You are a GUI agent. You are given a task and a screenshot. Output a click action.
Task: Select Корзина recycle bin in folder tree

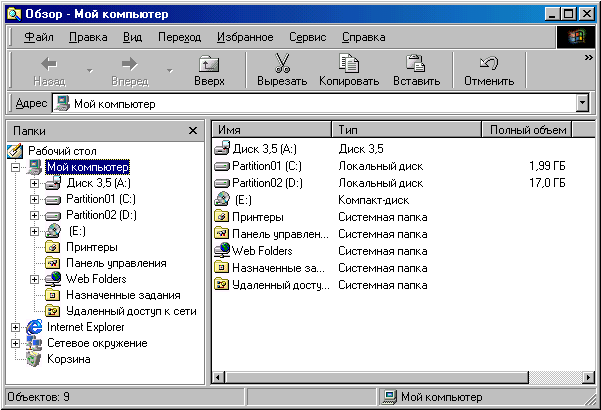[x=34, y=359]
